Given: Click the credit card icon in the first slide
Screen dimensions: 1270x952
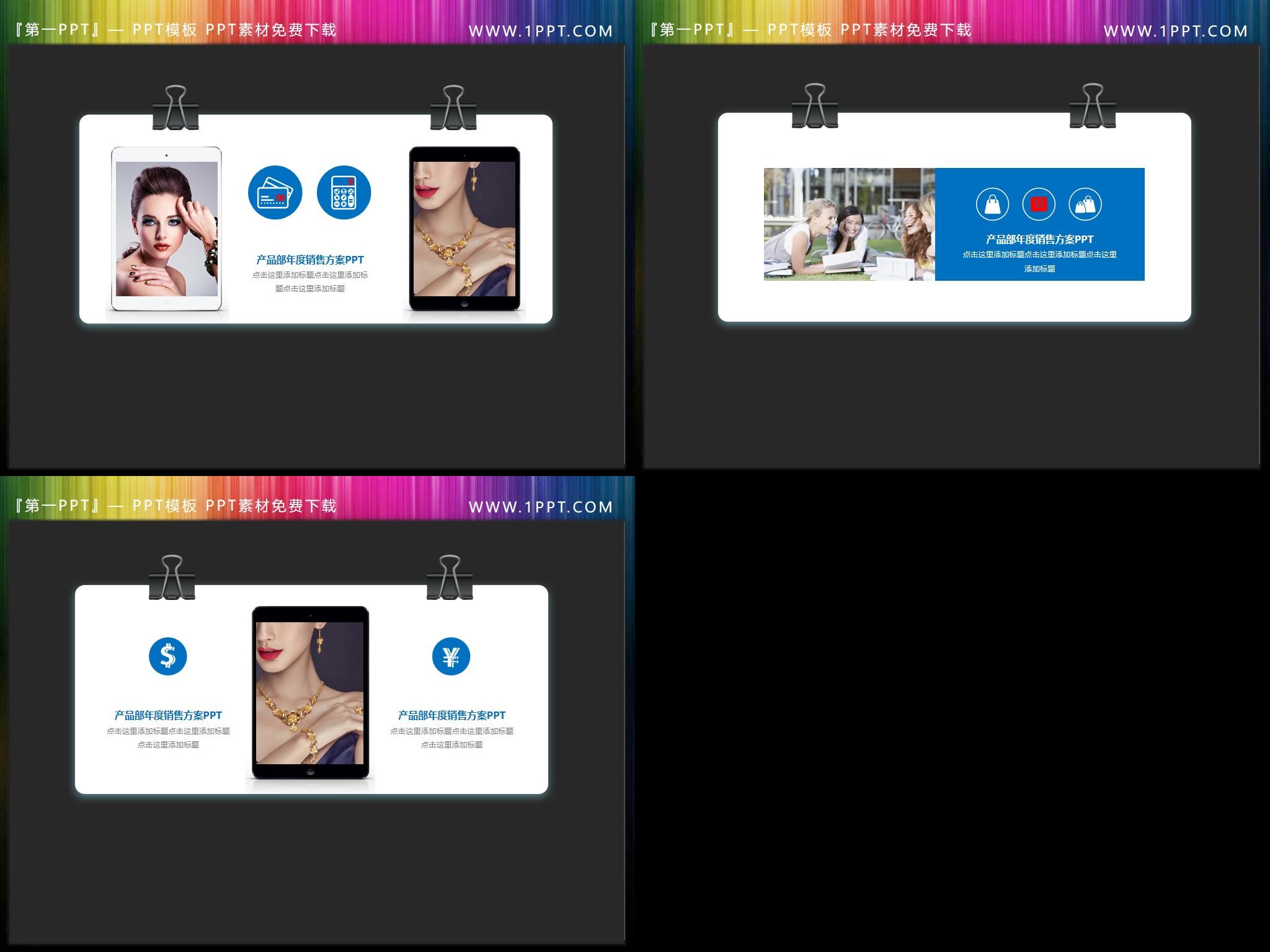Looking at the screenshot, I should click(x=275, y=192).
